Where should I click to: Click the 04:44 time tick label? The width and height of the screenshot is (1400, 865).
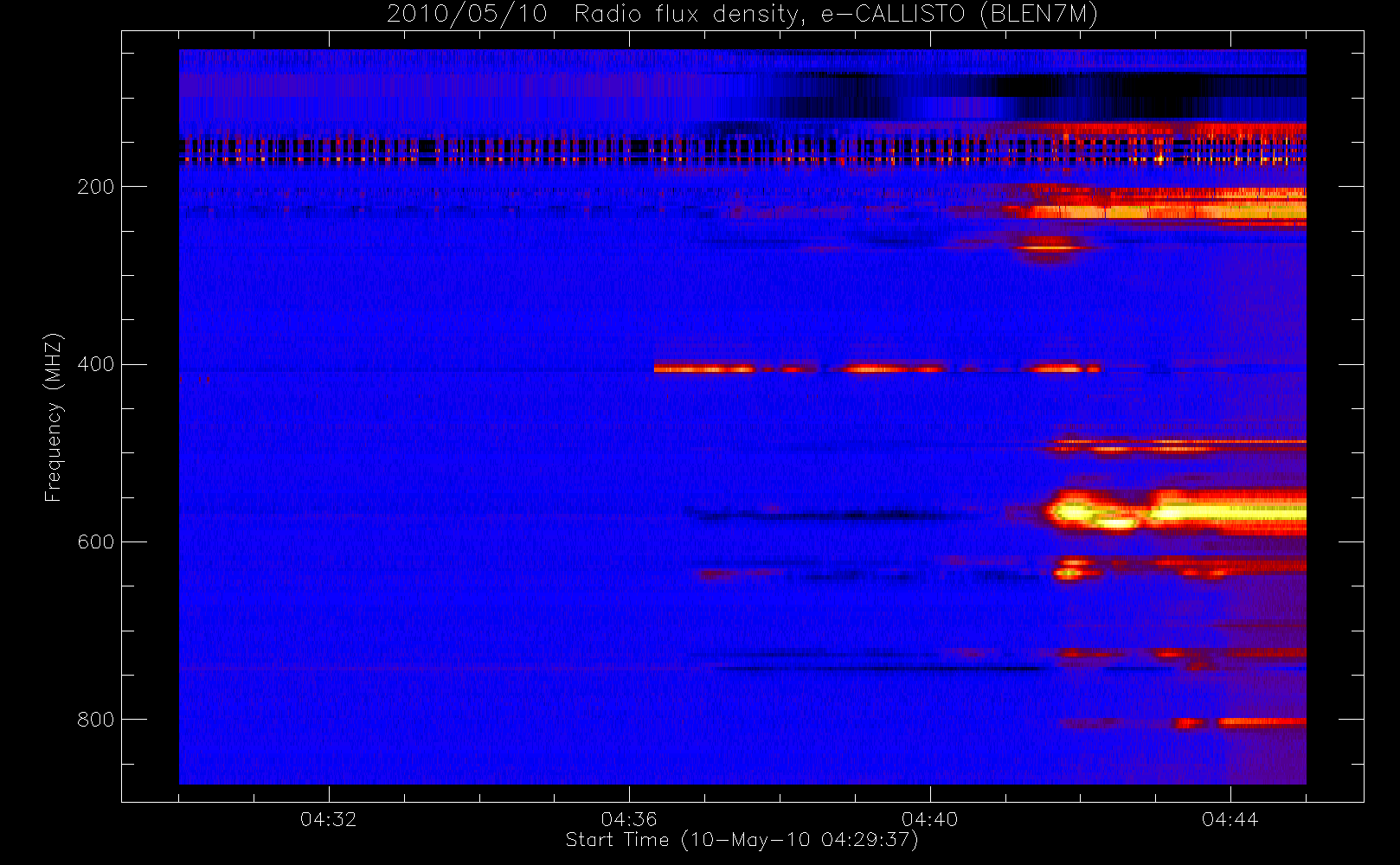(1230, 819)
